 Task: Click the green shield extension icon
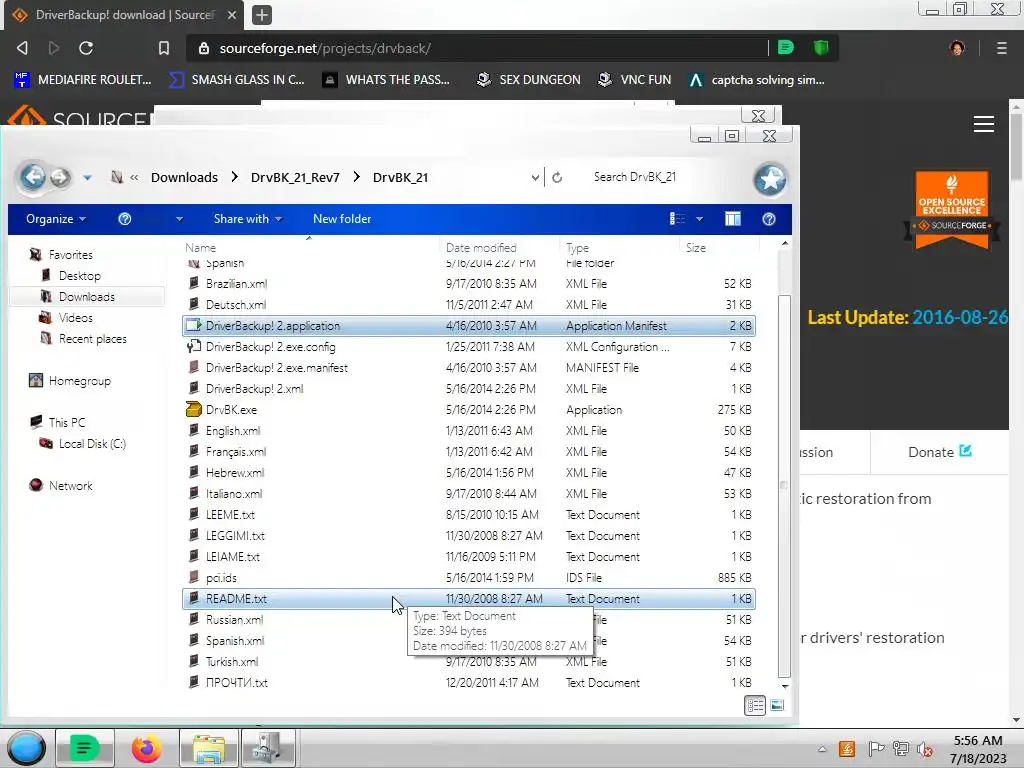(x=821, y=48)
